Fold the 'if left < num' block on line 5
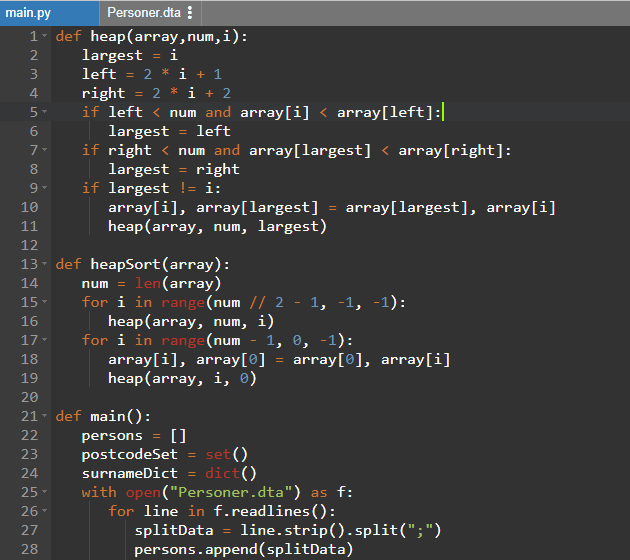 coord(44,112)
